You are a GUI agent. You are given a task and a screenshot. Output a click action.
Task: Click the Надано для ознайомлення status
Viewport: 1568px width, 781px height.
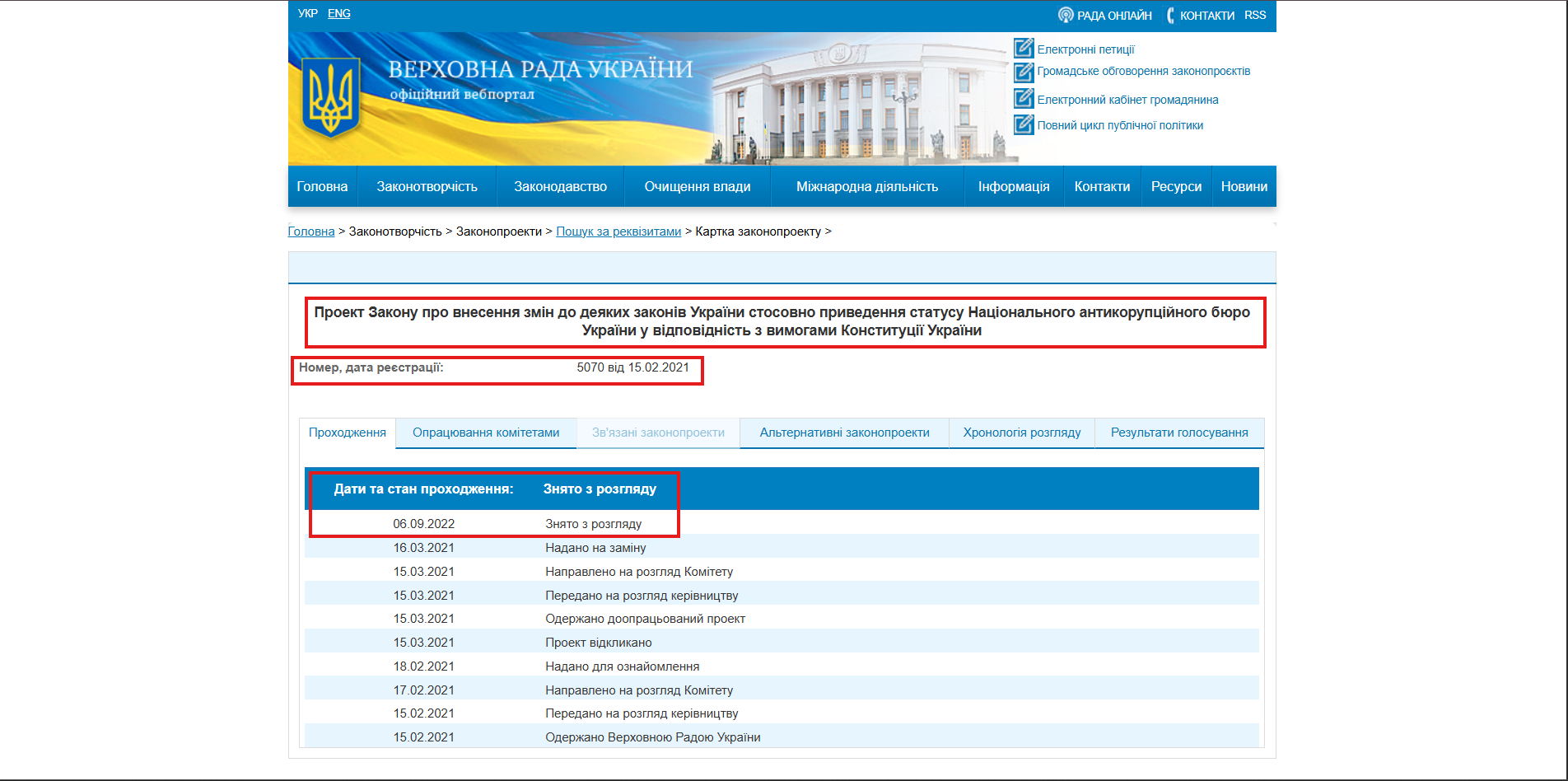click(622, 666)
